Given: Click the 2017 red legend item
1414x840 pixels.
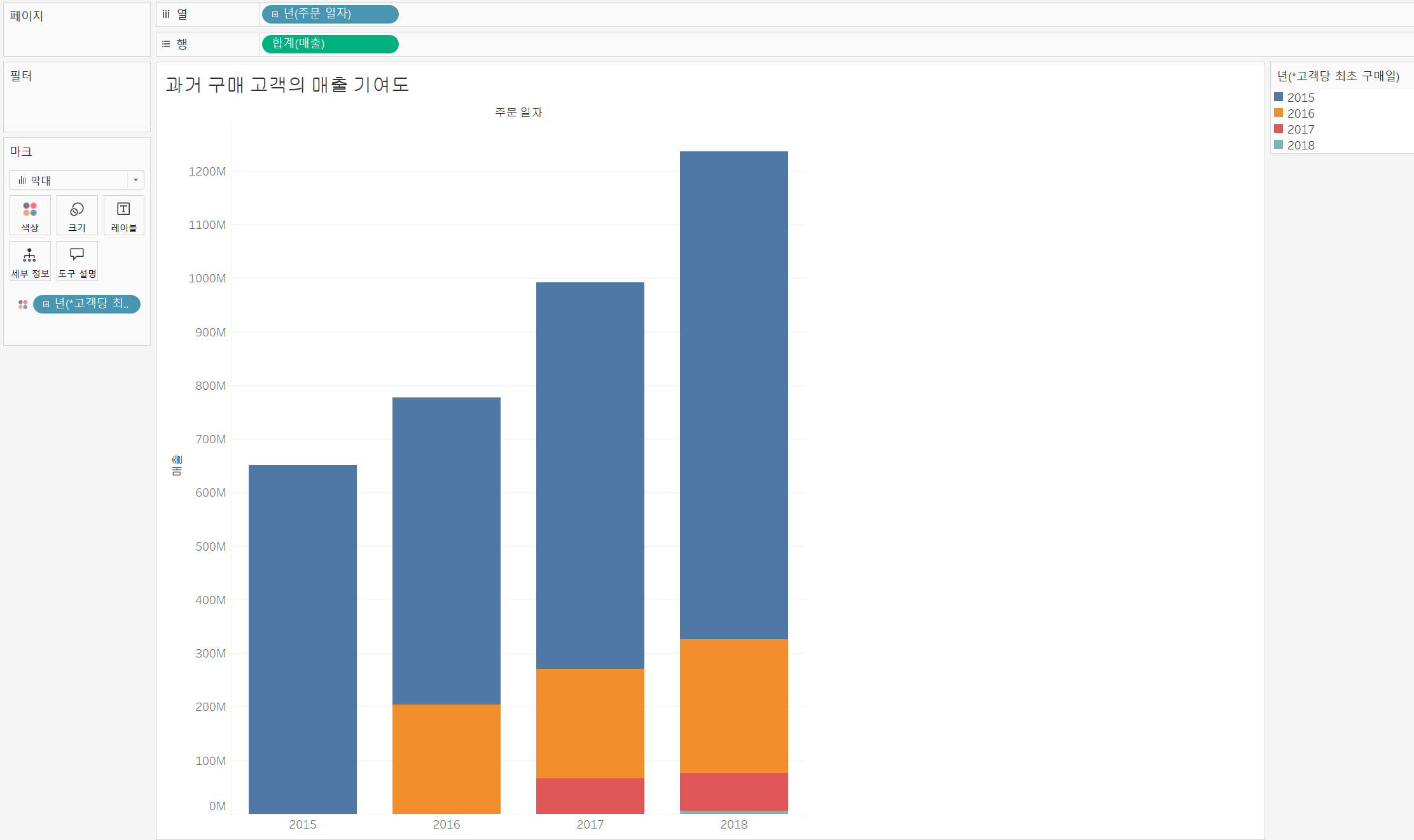Looking at the screenshot, I should 1300,129.
